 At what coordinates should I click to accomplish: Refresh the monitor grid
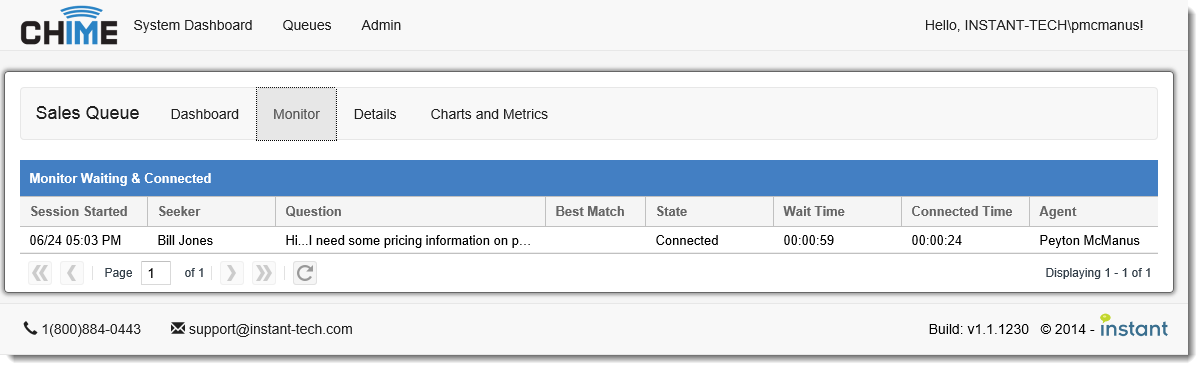305,273
